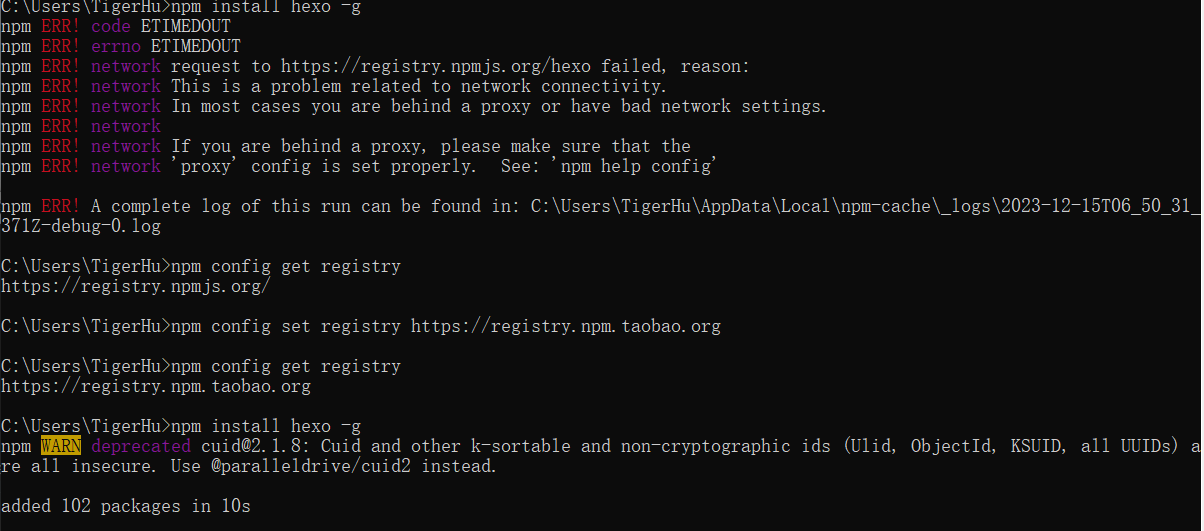1204x531 pixels.
Task: Click the topmost 'npm install hexo -g' command
Action: tap(265, 6)
